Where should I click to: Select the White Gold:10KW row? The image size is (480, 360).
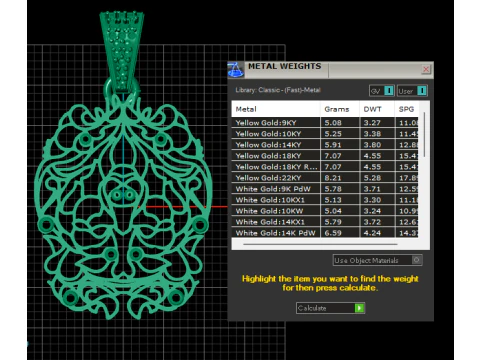point(325,211)
